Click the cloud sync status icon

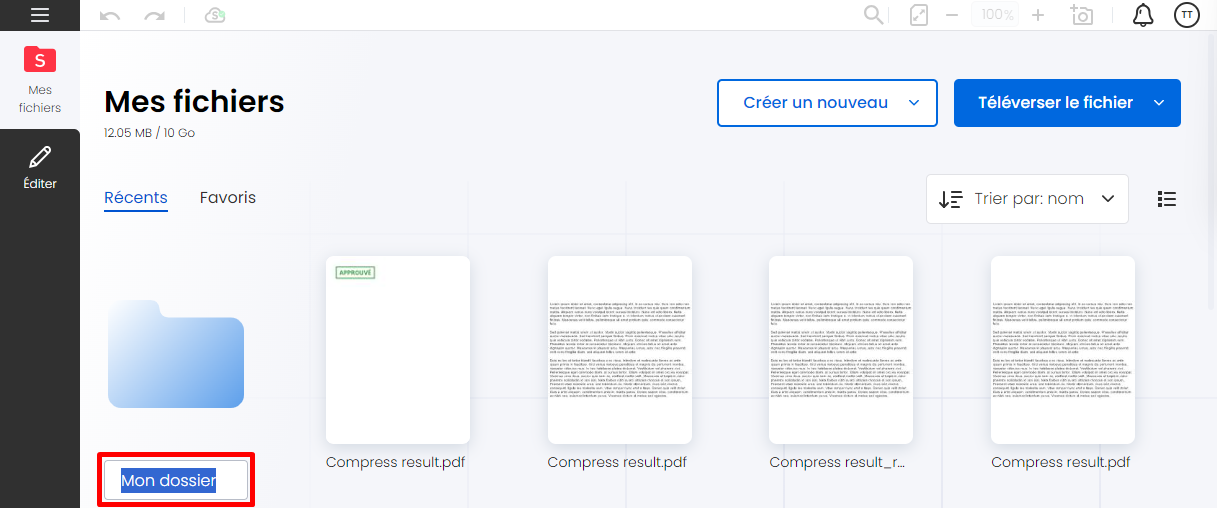pyautogui.click(x=214, y=15)
